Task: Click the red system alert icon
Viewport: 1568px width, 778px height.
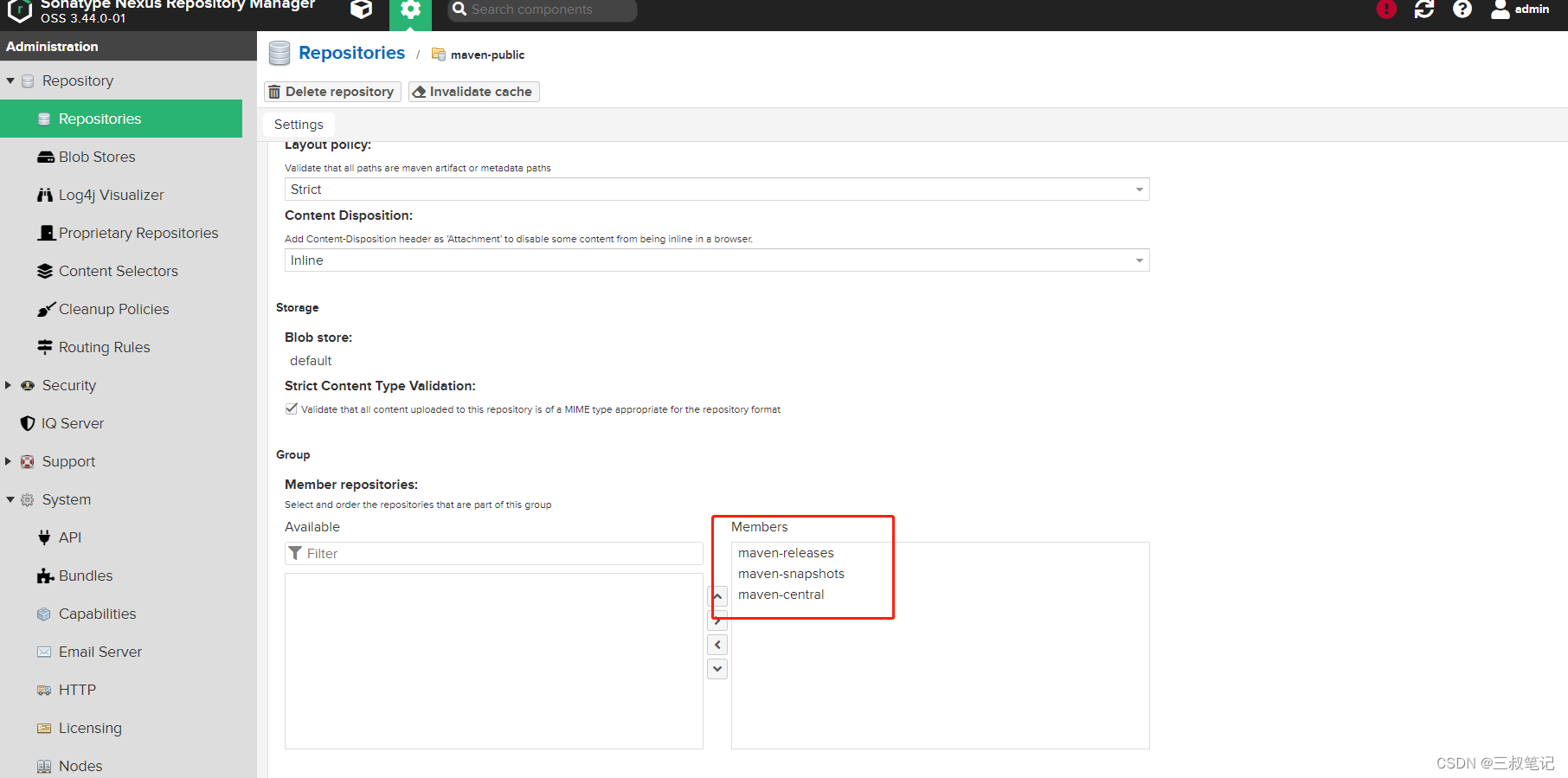Action: [1386, 10]
